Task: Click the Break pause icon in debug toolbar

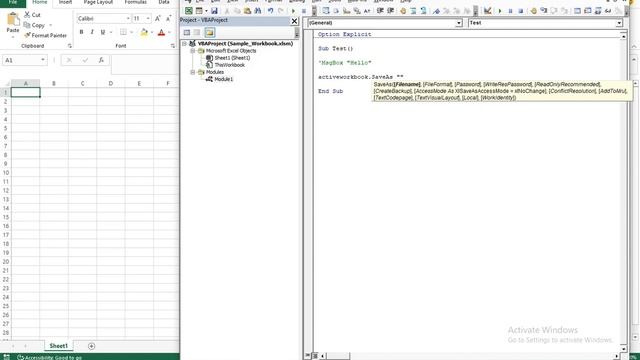Action: click(510, 11)
